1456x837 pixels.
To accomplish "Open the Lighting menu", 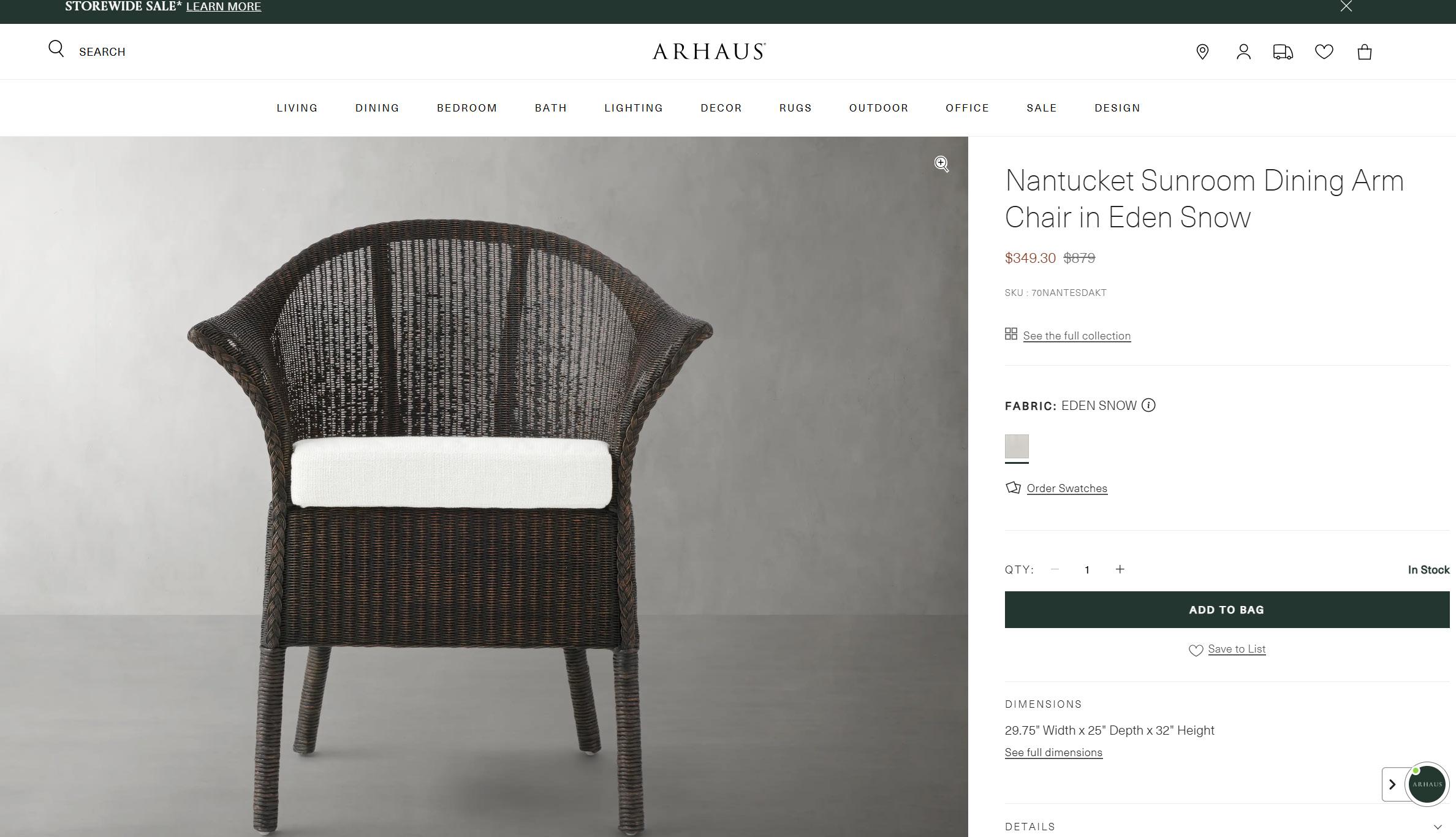I will [x=634, y=108].
